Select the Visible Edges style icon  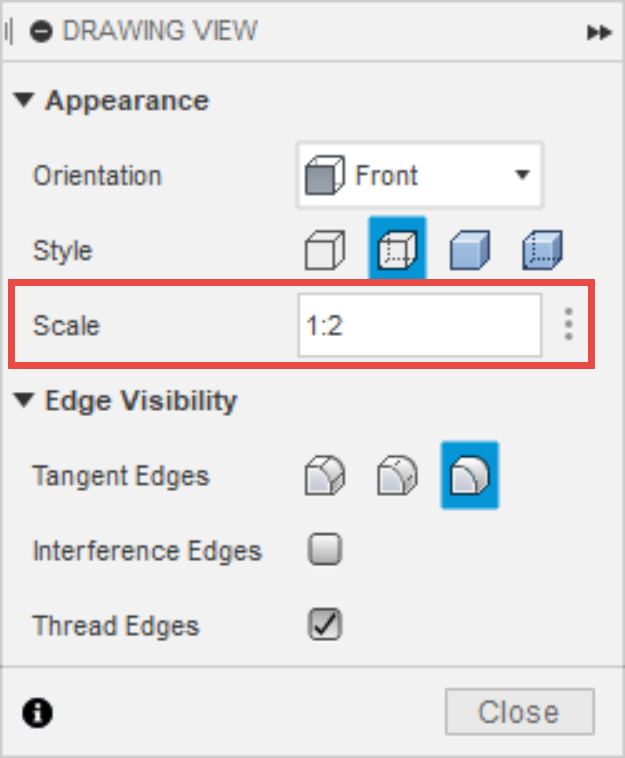tap(324, 249)
